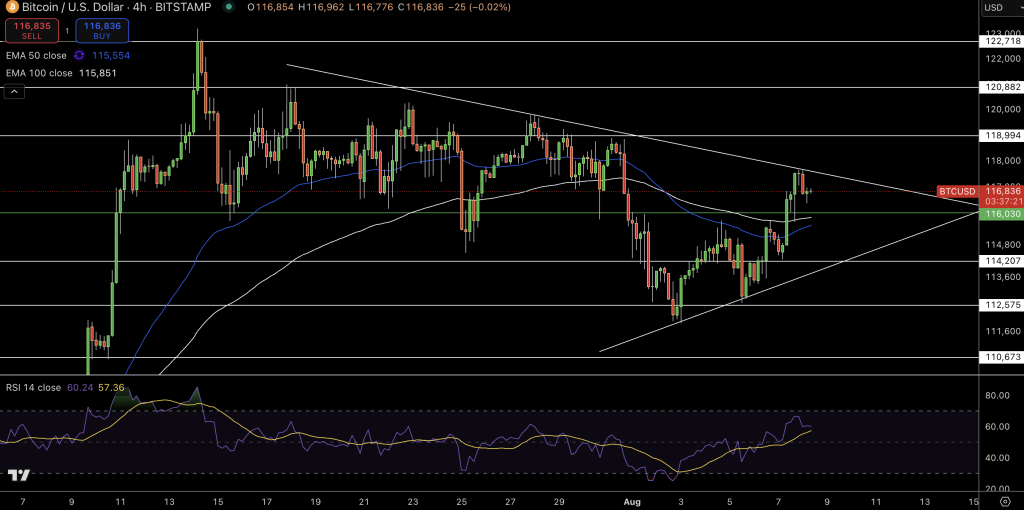Click the 80.00 RSI scale label
Viewport: 1024px width, 510px height.
pyautogui.click(x=999, y=395)
